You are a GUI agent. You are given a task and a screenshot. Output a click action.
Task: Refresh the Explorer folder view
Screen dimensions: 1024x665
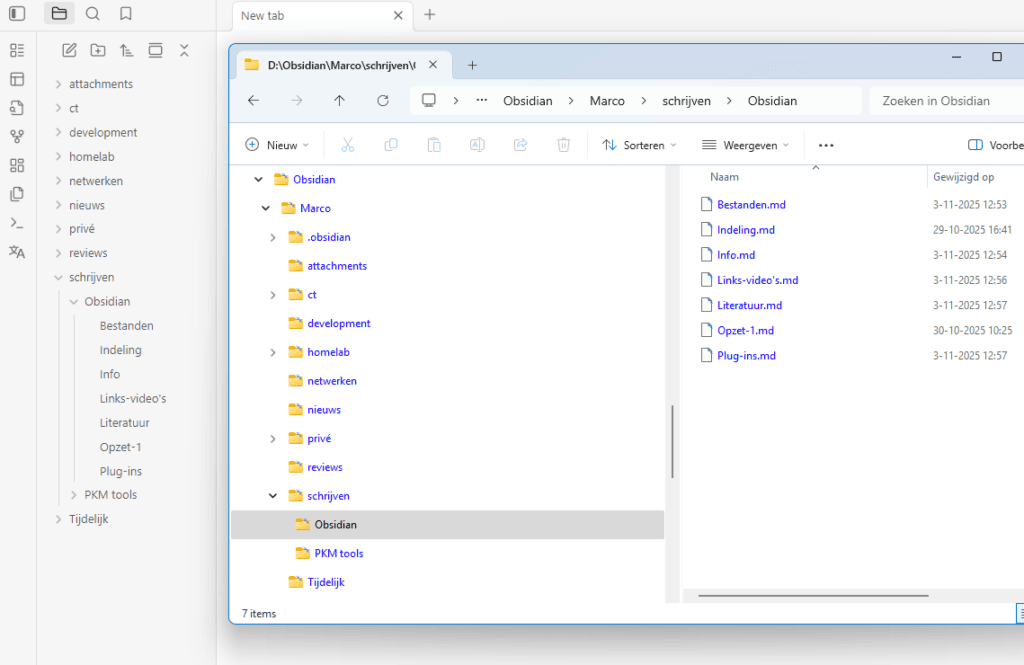pyautogui.click(x=383, y=101)
